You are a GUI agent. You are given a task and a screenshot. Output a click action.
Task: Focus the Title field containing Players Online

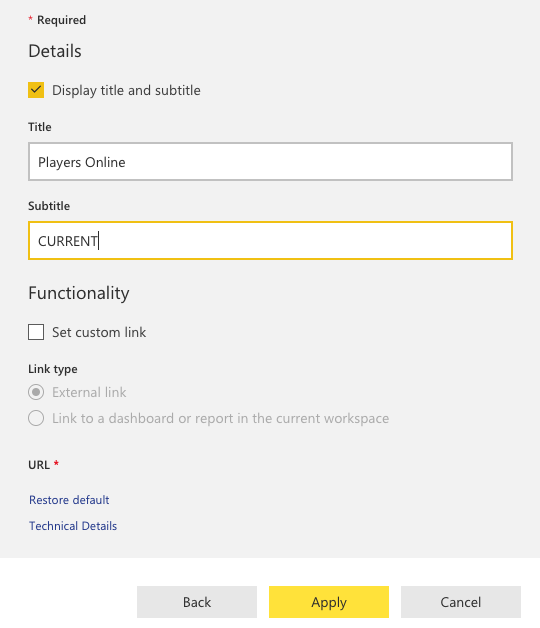(270, 161)
